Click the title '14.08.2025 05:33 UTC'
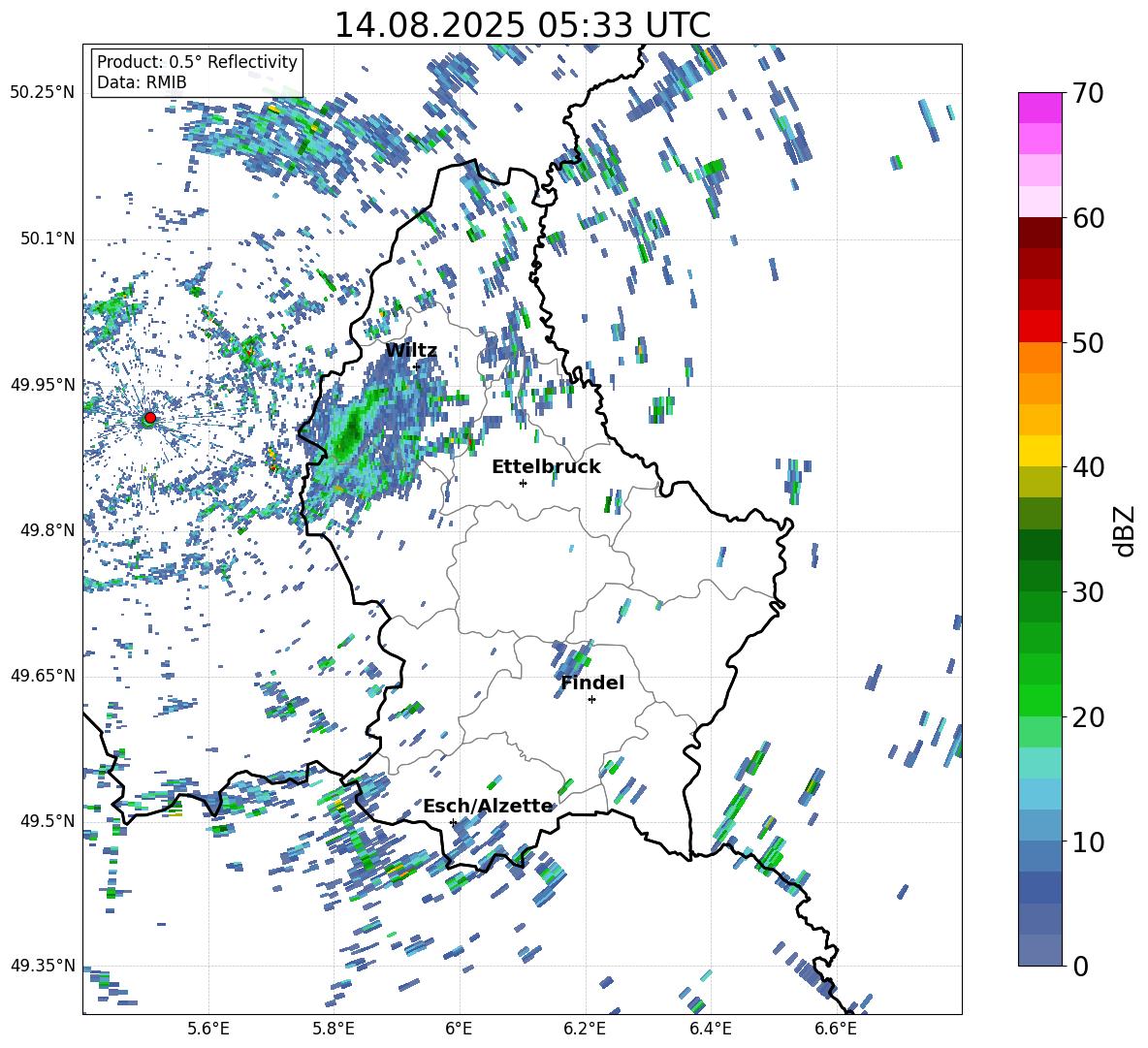 click(522, 25)
